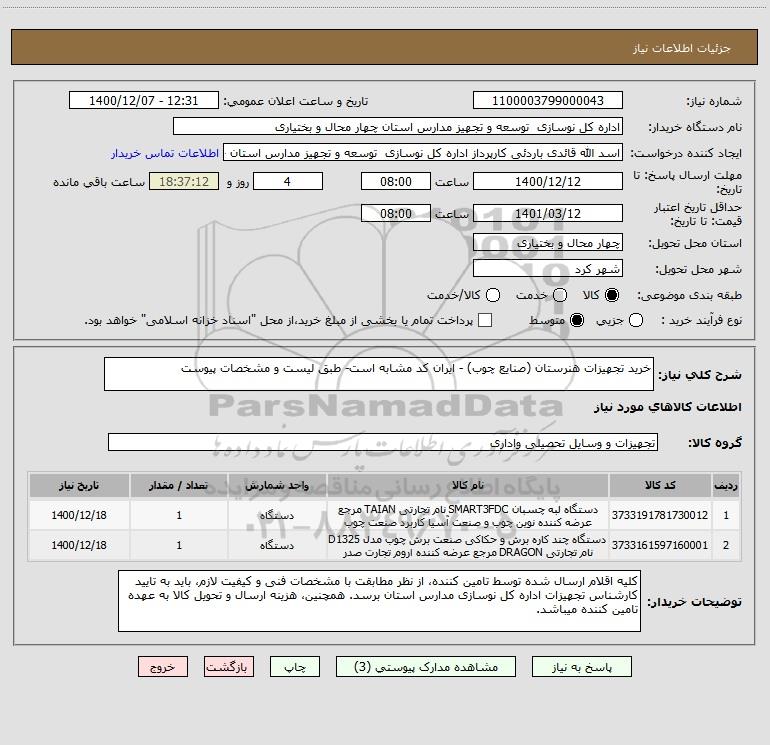Click the بازگشت back button
This screenshot has width=770, height=745.
[x=229, y=667]
